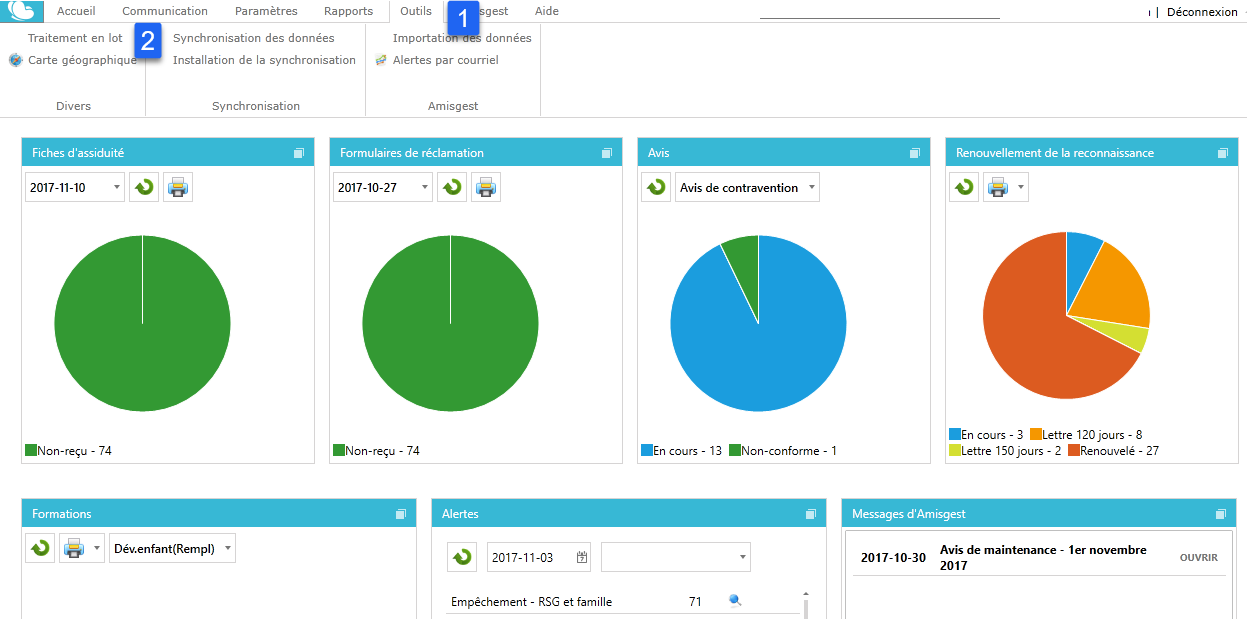Image resolution: width=1247 pixels, height=619 pixels.
Task: Switch to the Communication tab
Action: [165, 11]
